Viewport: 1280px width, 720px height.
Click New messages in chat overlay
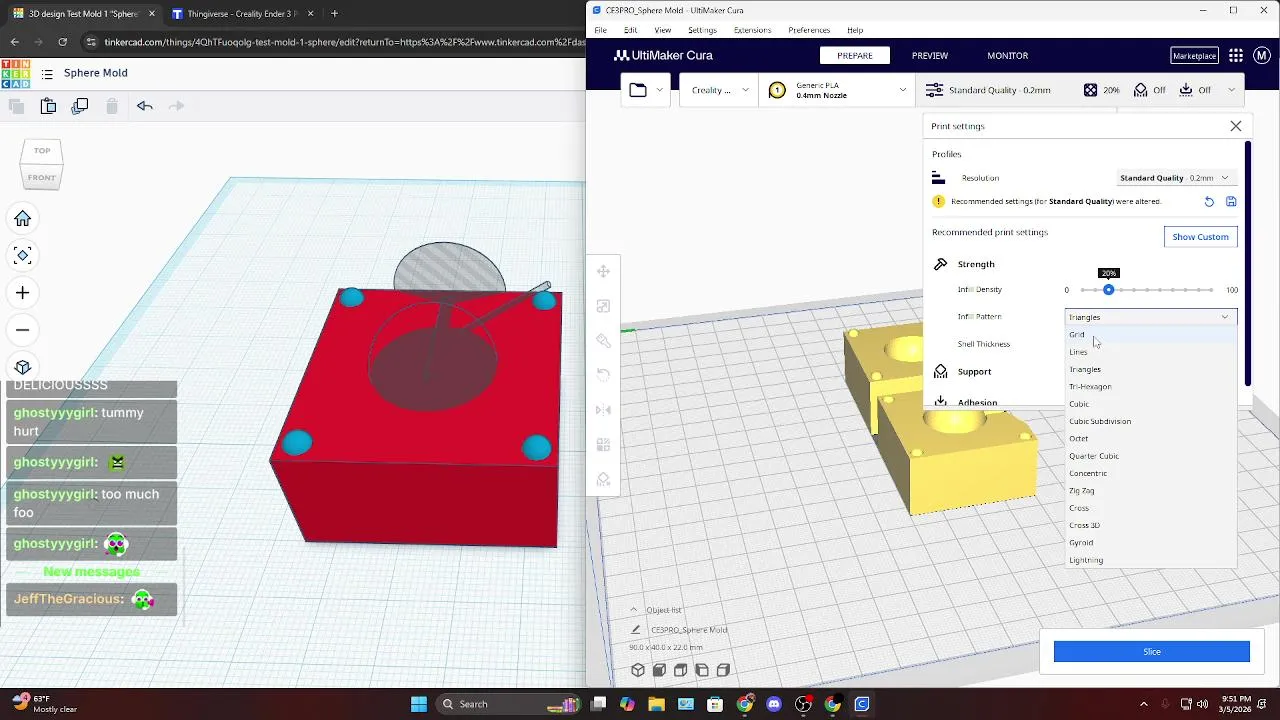pos(92,572)
